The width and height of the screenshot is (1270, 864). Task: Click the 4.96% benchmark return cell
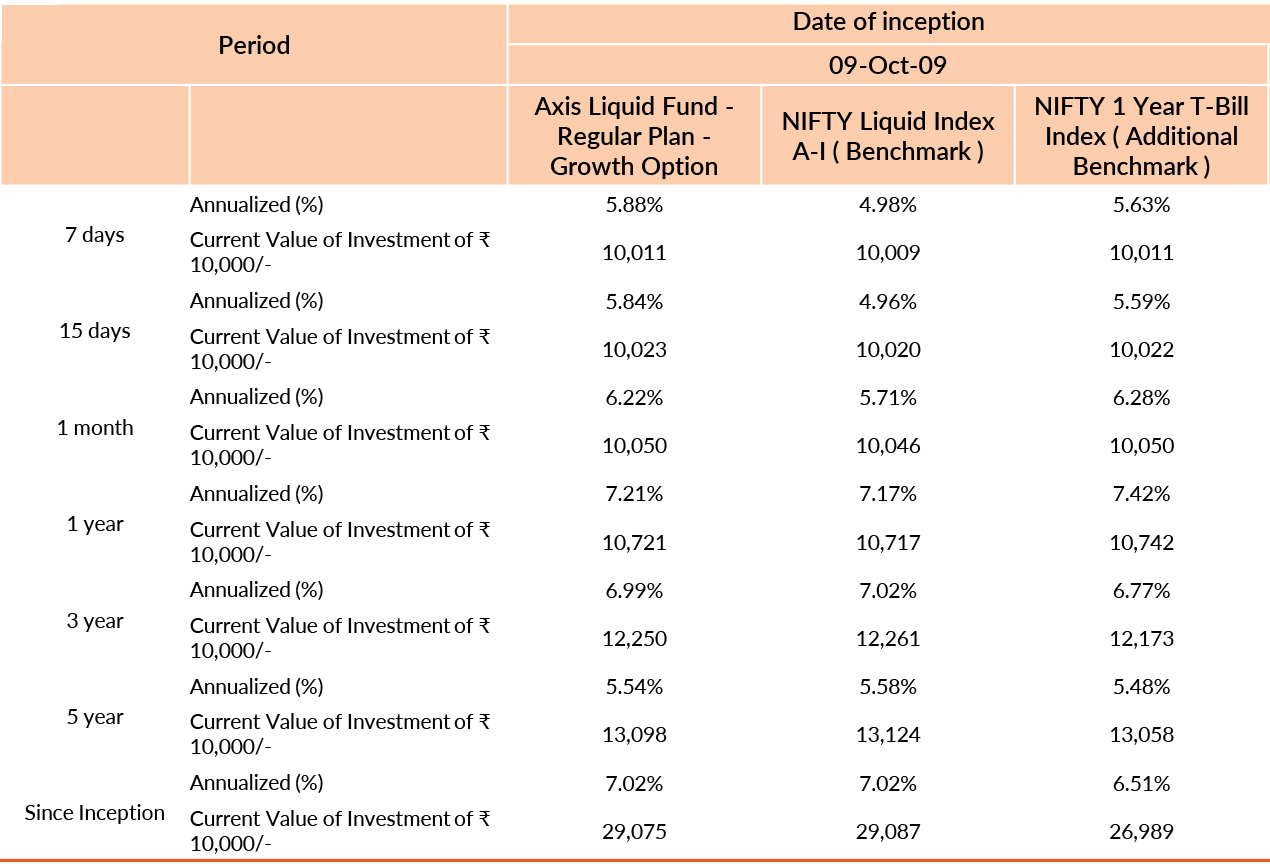(x=888, y=302)
